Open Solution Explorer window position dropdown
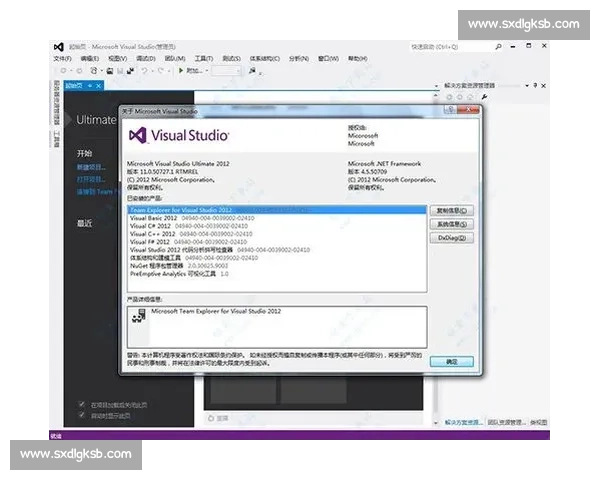 click(527, 85)
